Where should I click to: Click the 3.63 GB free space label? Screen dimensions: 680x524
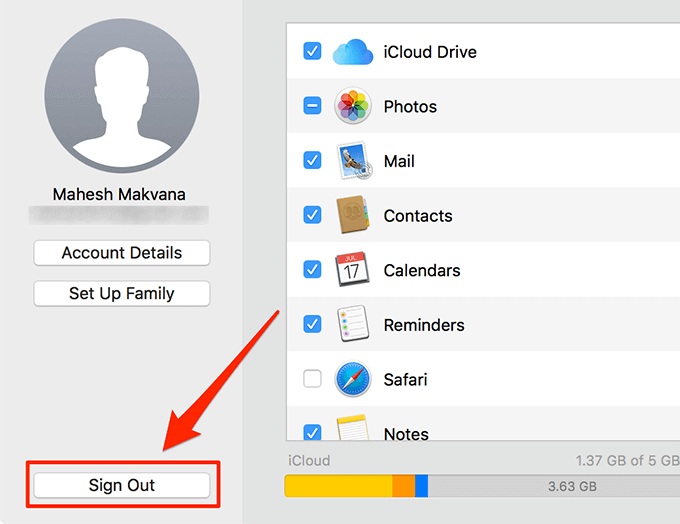coord(572,486)
